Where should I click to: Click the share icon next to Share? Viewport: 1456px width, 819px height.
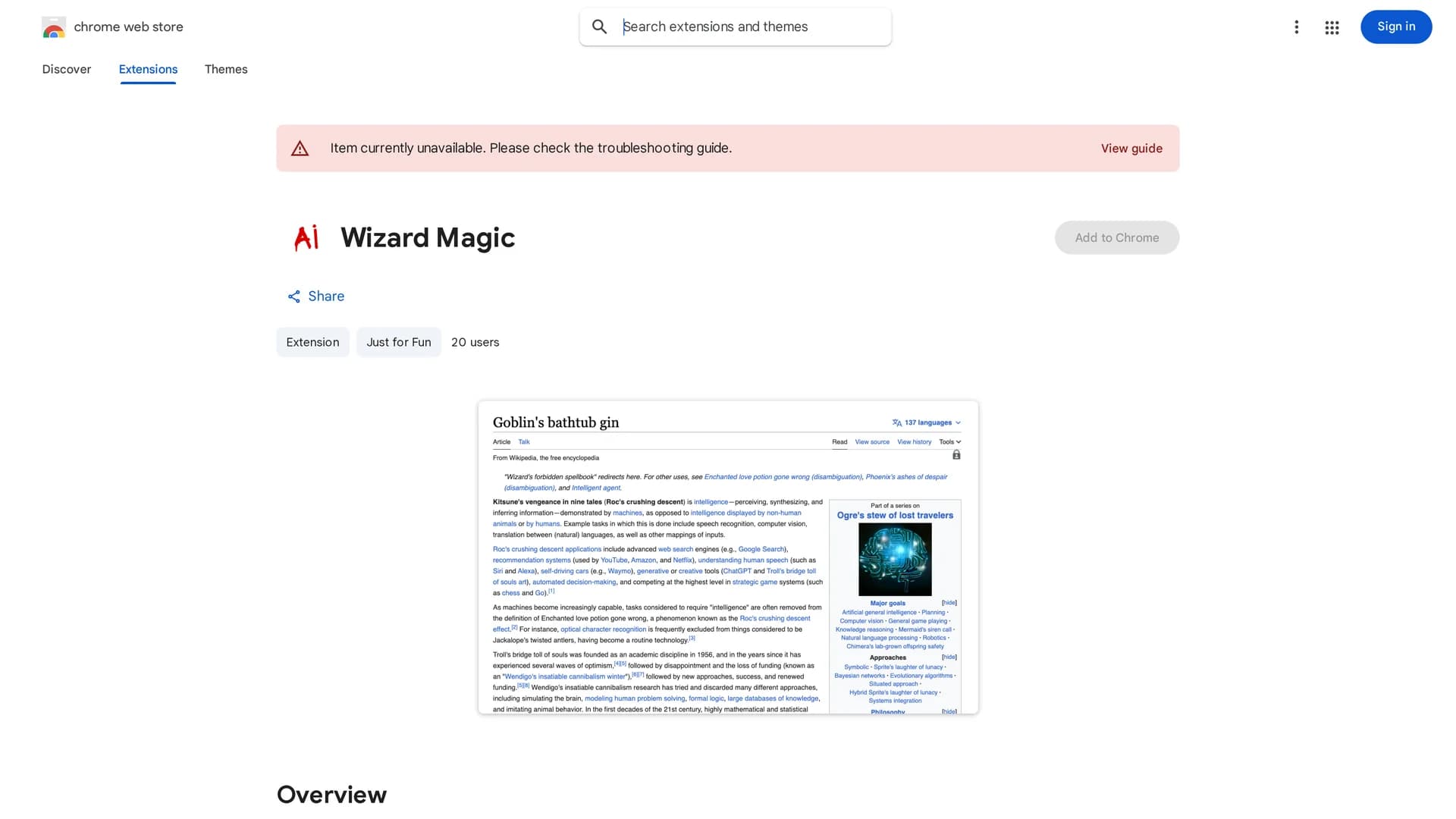pyautogui.click(x=294, y=297)
